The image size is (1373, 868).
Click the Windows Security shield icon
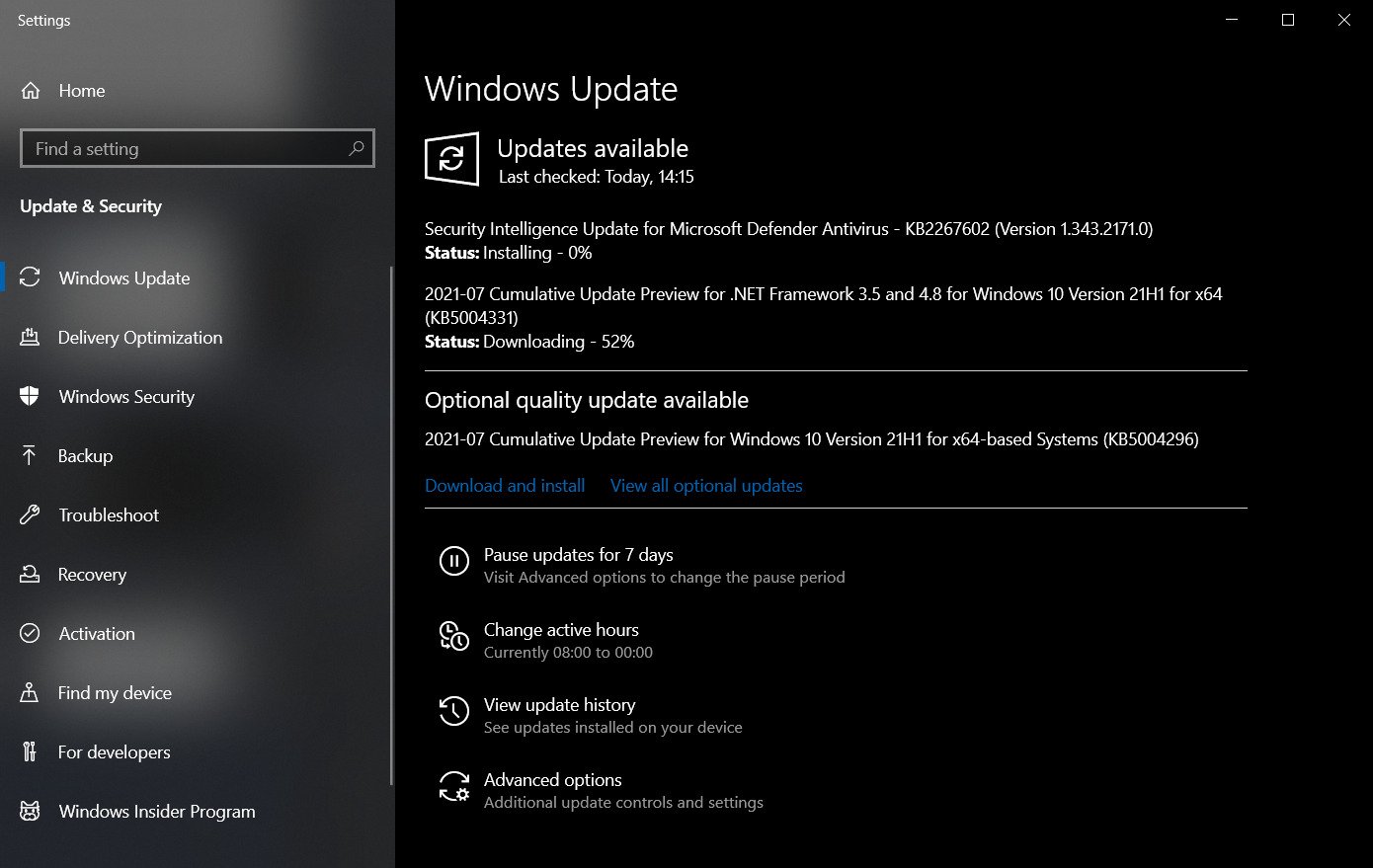coord(30,397)
